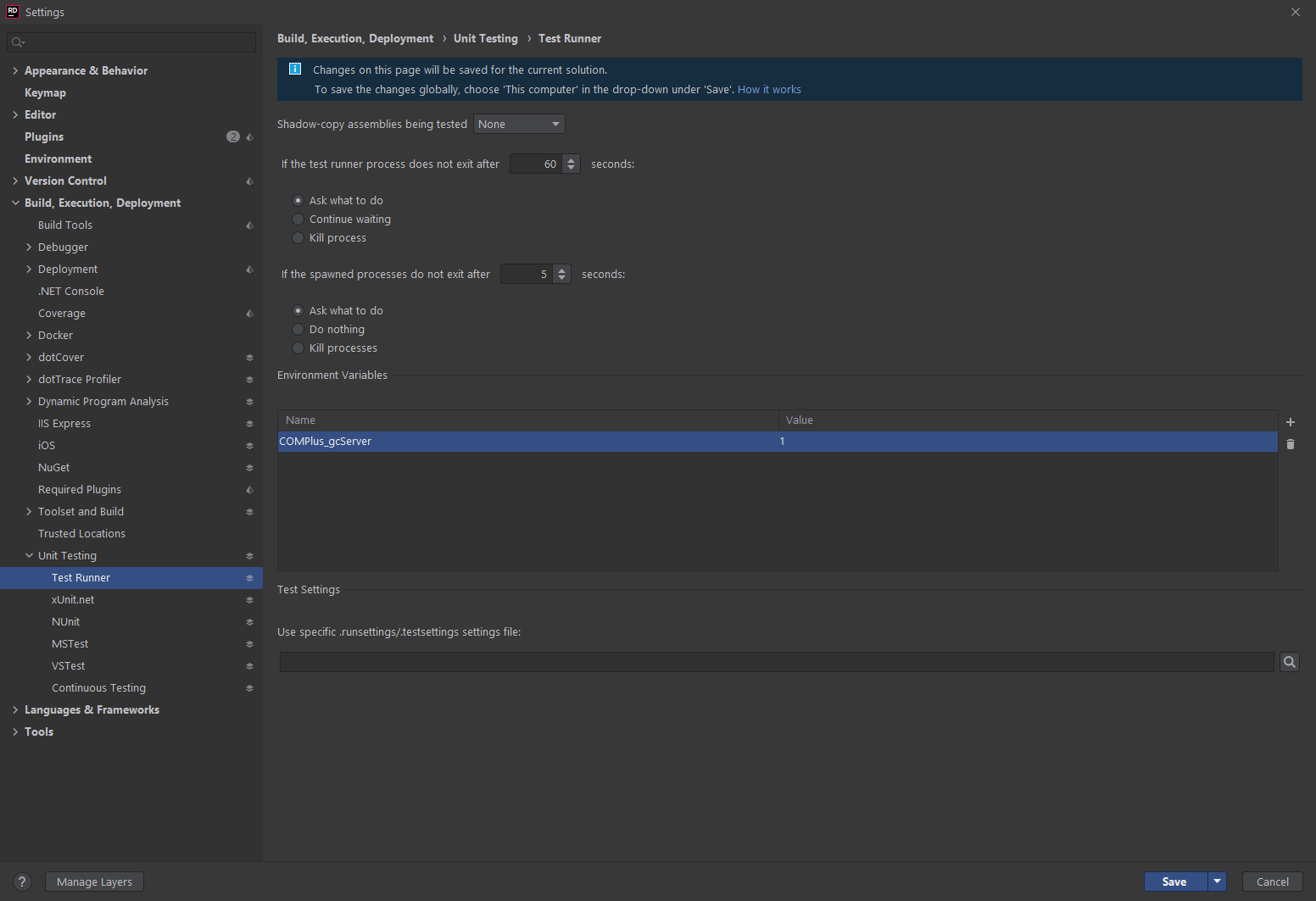1316x901 pixels.
Task: Open the NUnit settings page
Action: pos(66,622)
